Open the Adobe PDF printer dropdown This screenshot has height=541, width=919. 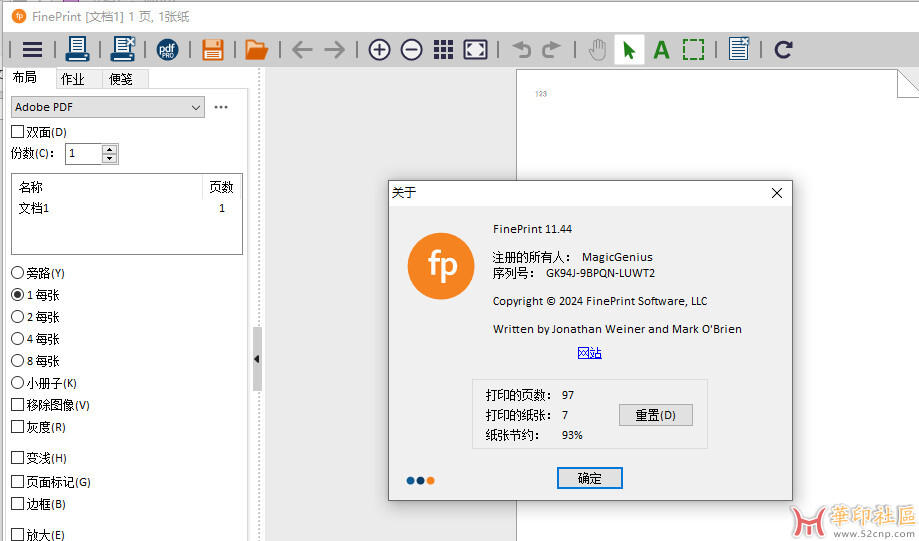pos(108,107)
